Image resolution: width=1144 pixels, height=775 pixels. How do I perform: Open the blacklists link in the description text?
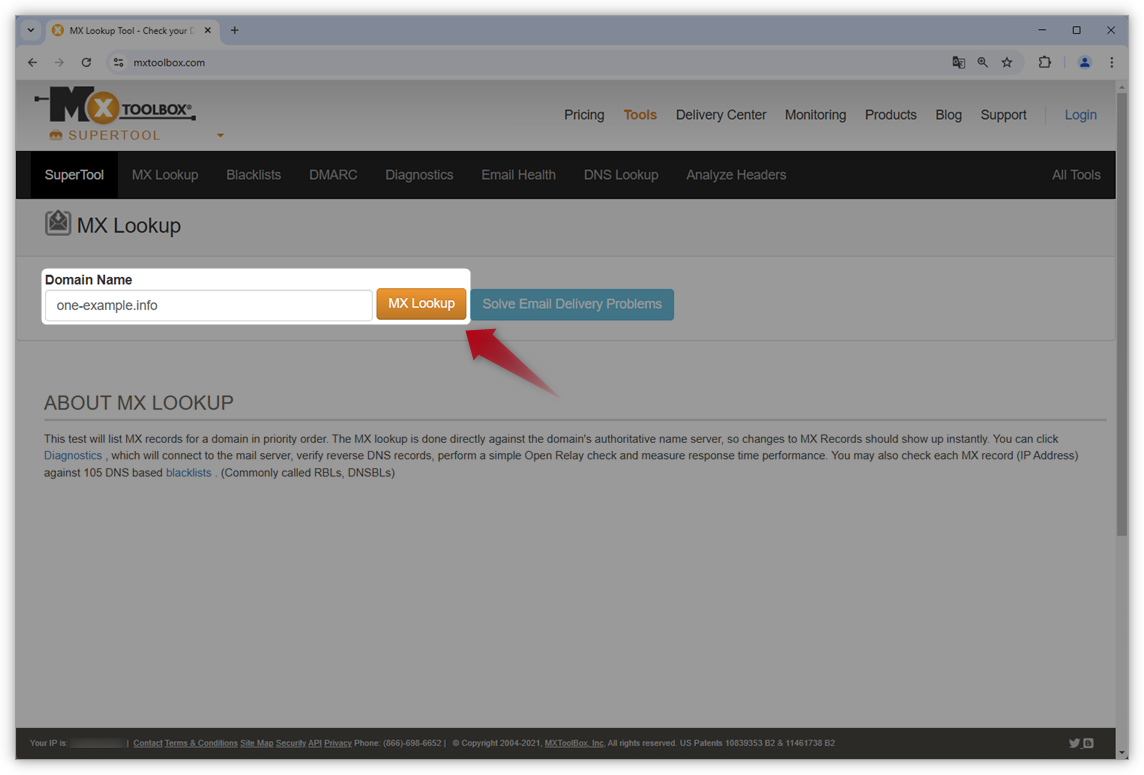pyautogui.click(x=189, y=472)
